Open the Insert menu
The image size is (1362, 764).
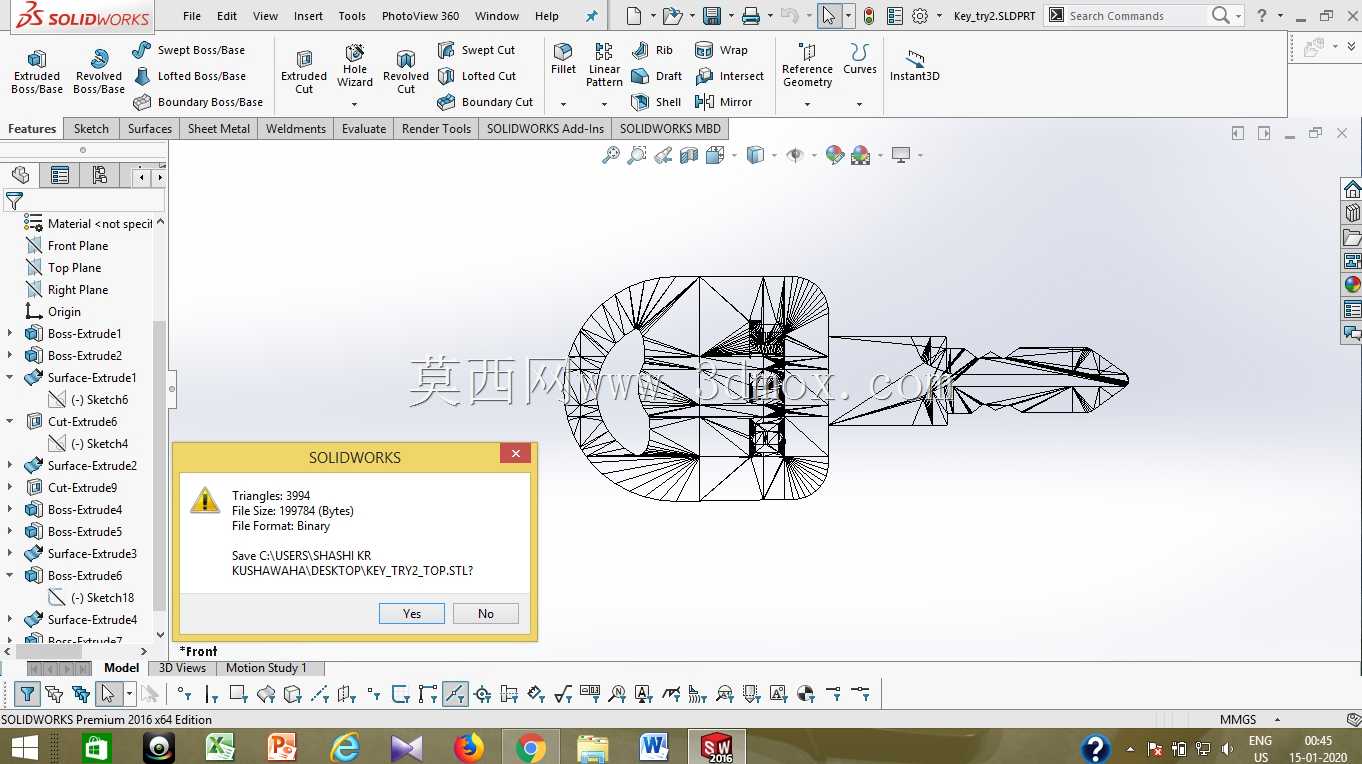click(308, 16)
